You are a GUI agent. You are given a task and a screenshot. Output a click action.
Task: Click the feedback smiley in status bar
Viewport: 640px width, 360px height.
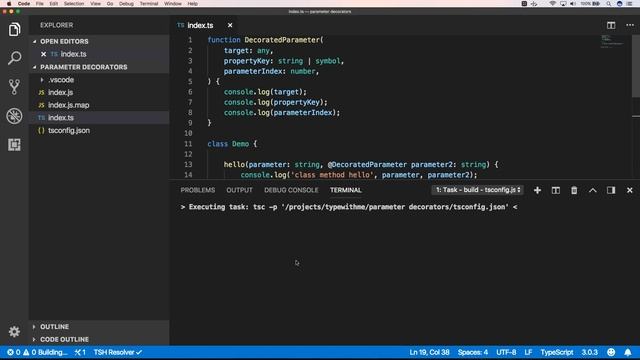click(x=611, y=352)
